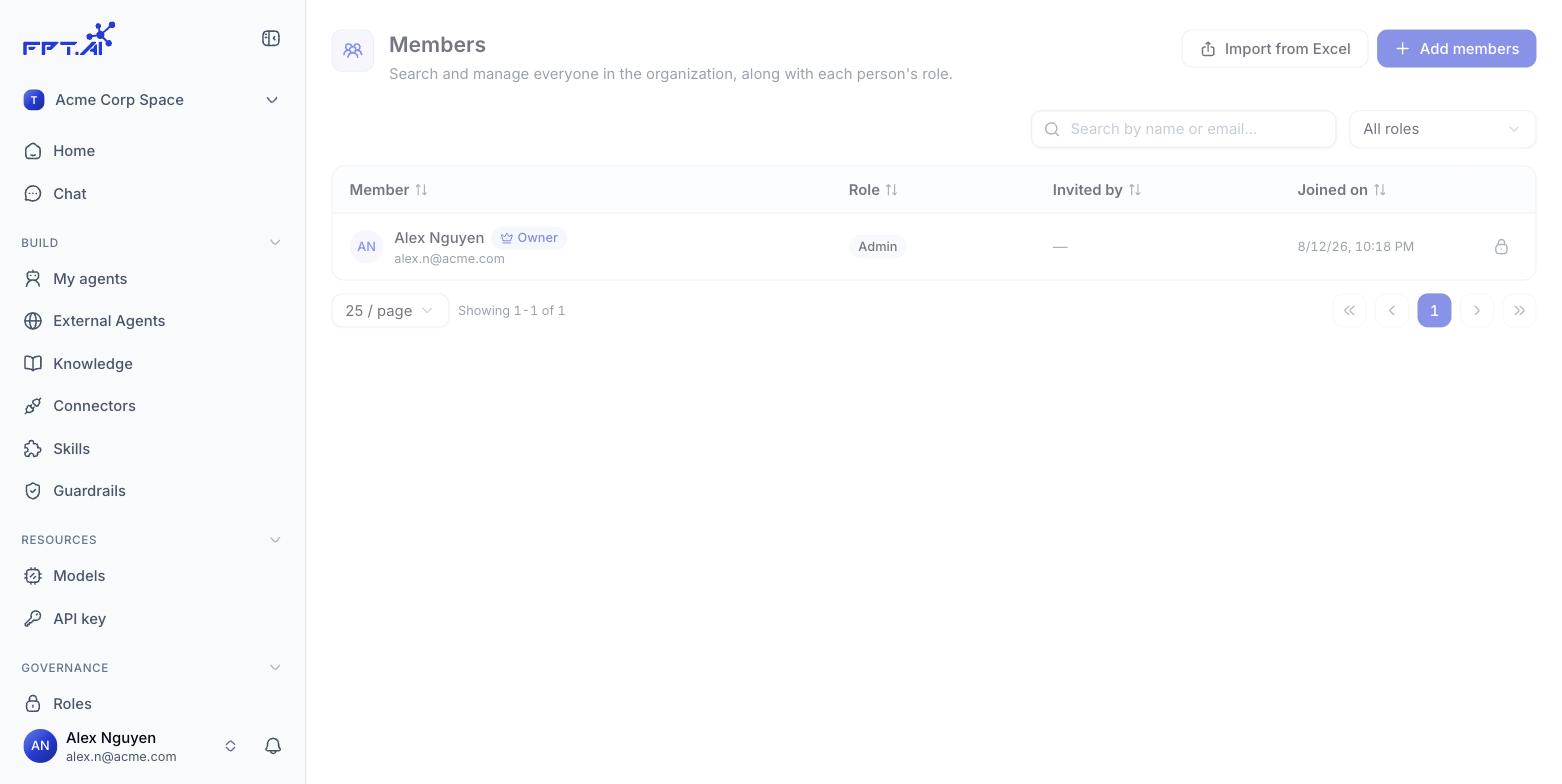
Task: Collapse the BUILD section
Action: (275, 243)
